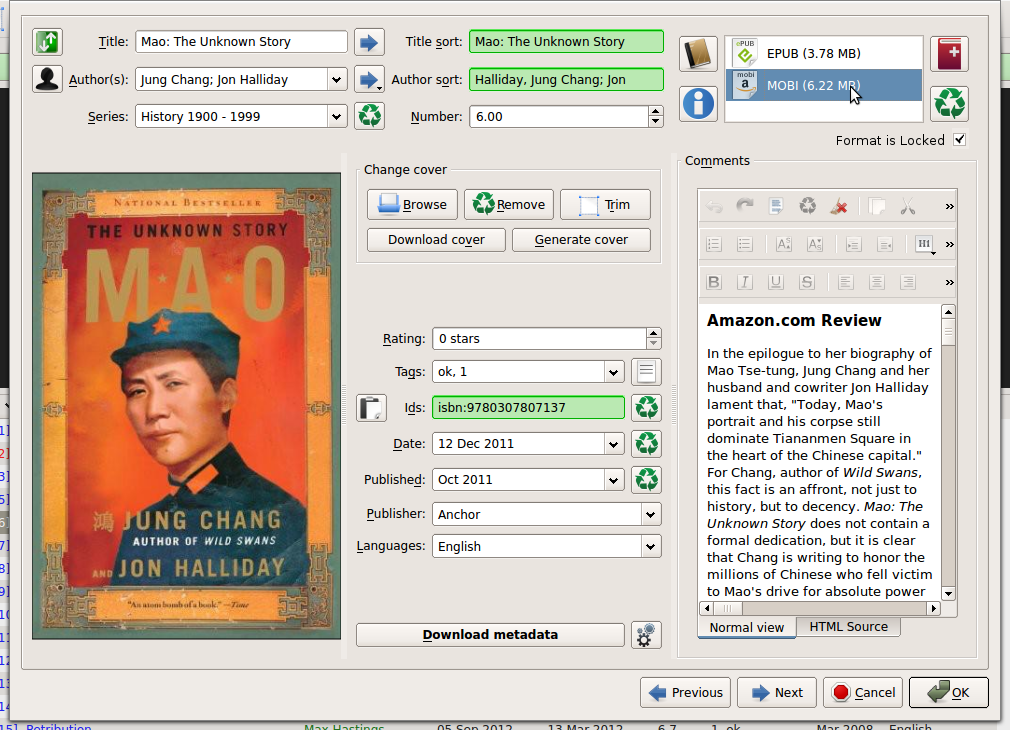The width and height of the screenshot is (1010, 730).
Task: Open the Author(s) dropdown arrow
Action: pos(336,80)
